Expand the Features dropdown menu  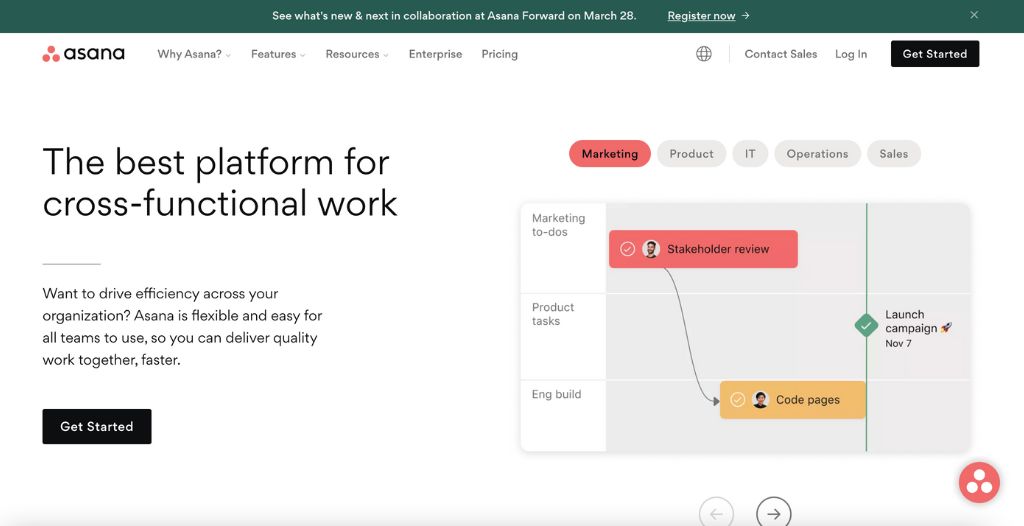coord(278,54)
